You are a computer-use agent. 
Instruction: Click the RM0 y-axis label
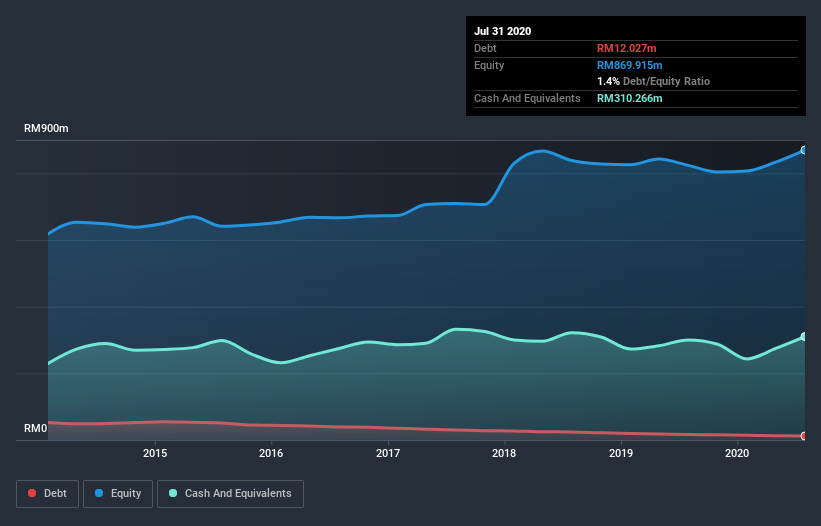[x=36, y=429]
